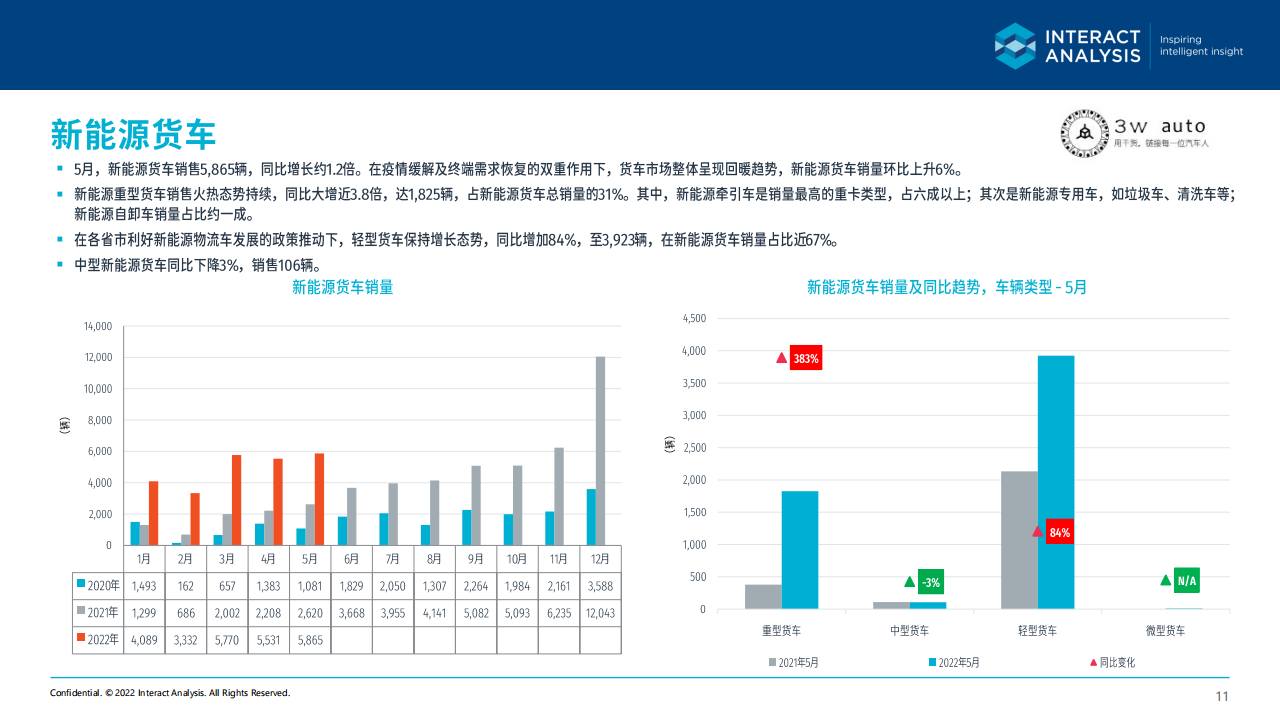Viewport: 1280px width, 720px height.
Task: Click the 383% red change label
Action: click(x=806, y=358)
